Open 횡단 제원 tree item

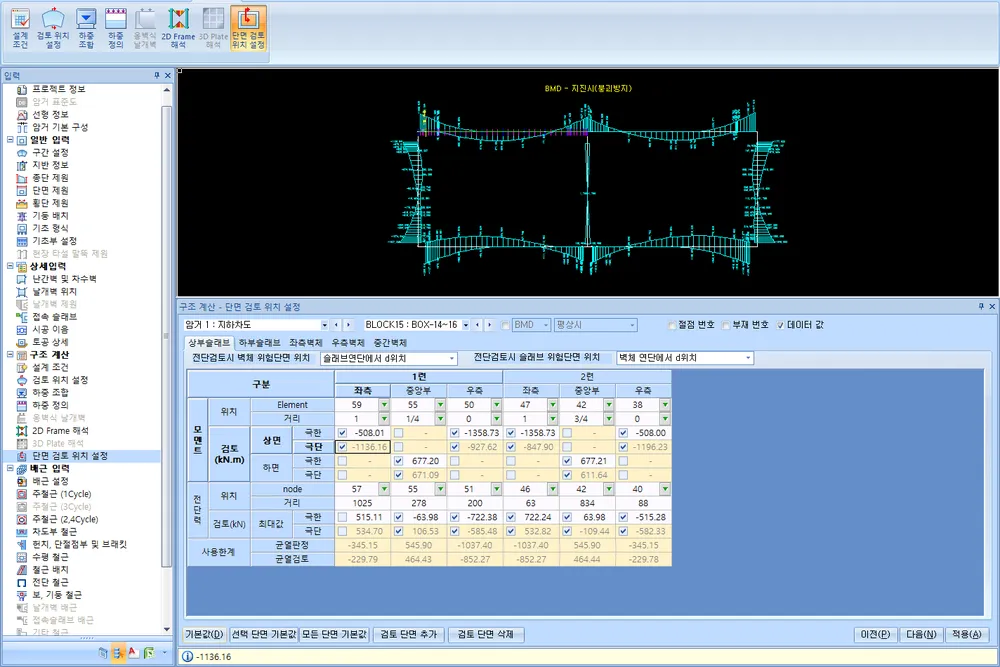pyautogui.click(x=50, y=203)
